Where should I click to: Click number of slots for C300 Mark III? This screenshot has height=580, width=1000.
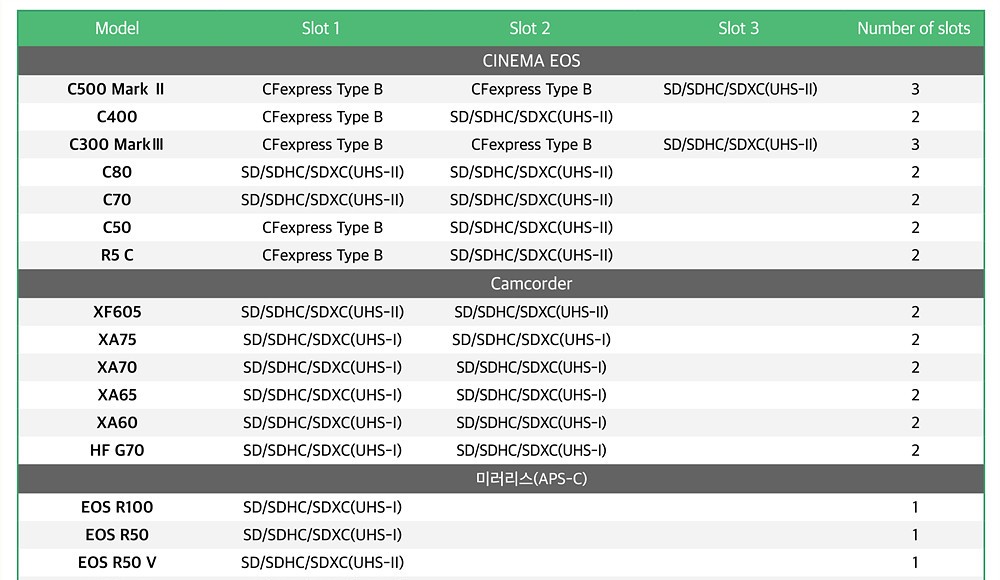point(915,144)
